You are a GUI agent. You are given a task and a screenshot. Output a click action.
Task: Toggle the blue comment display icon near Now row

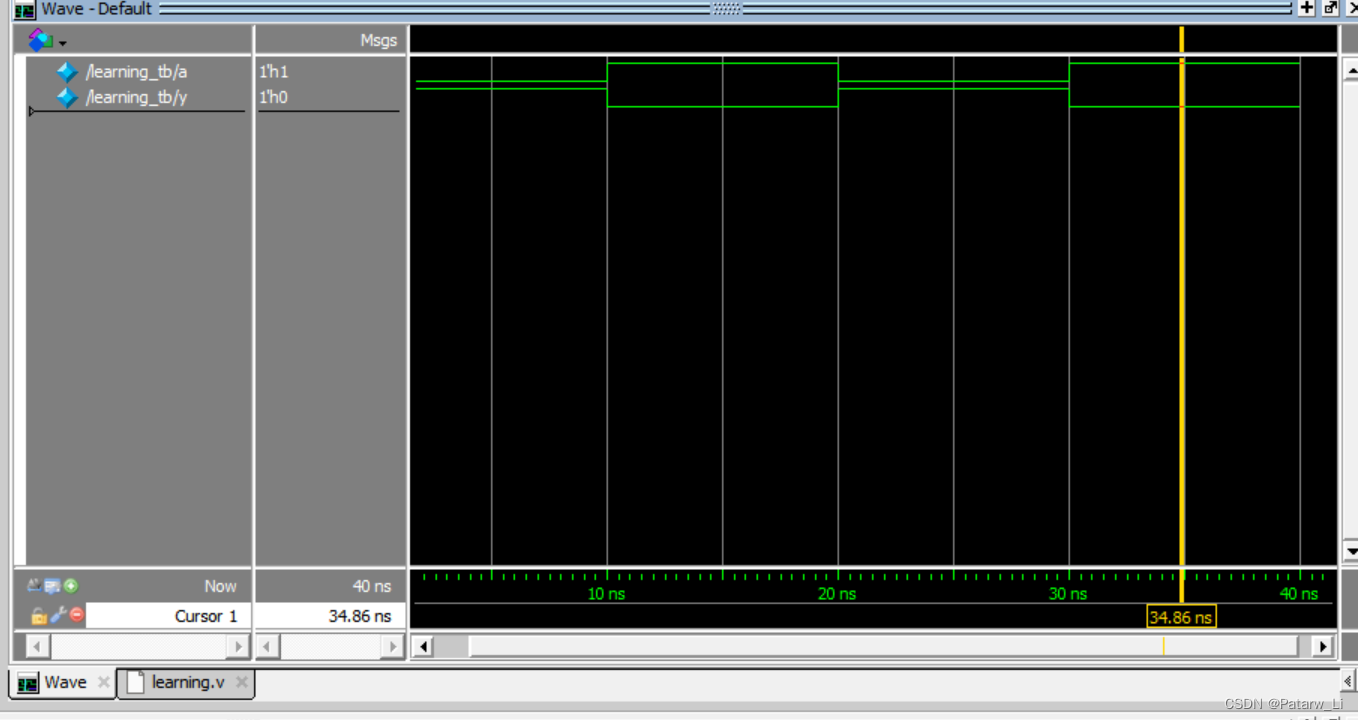52,586
